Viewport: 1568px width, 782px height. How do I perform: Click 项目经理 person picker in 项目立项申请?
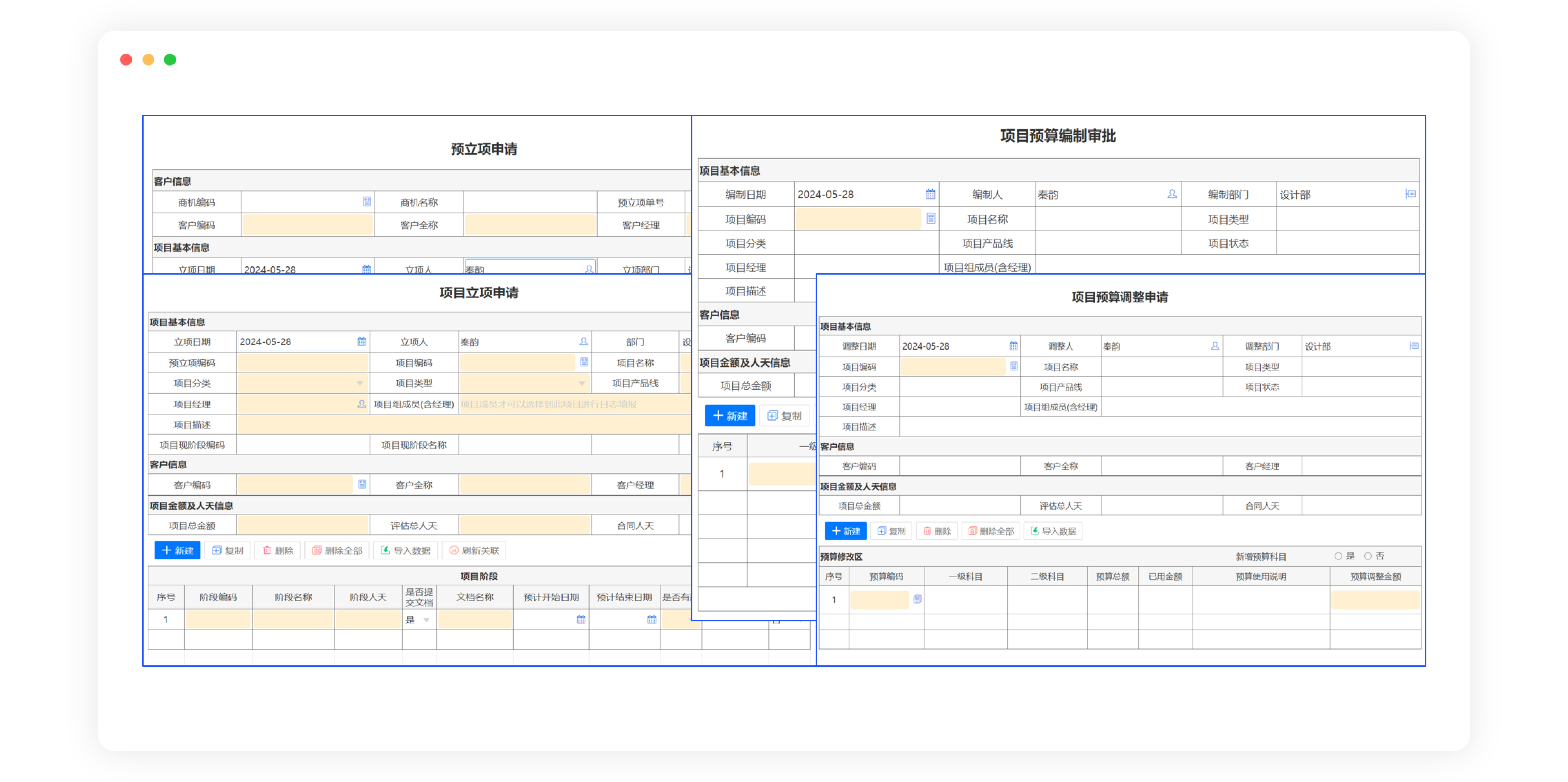tap(362, 404)
